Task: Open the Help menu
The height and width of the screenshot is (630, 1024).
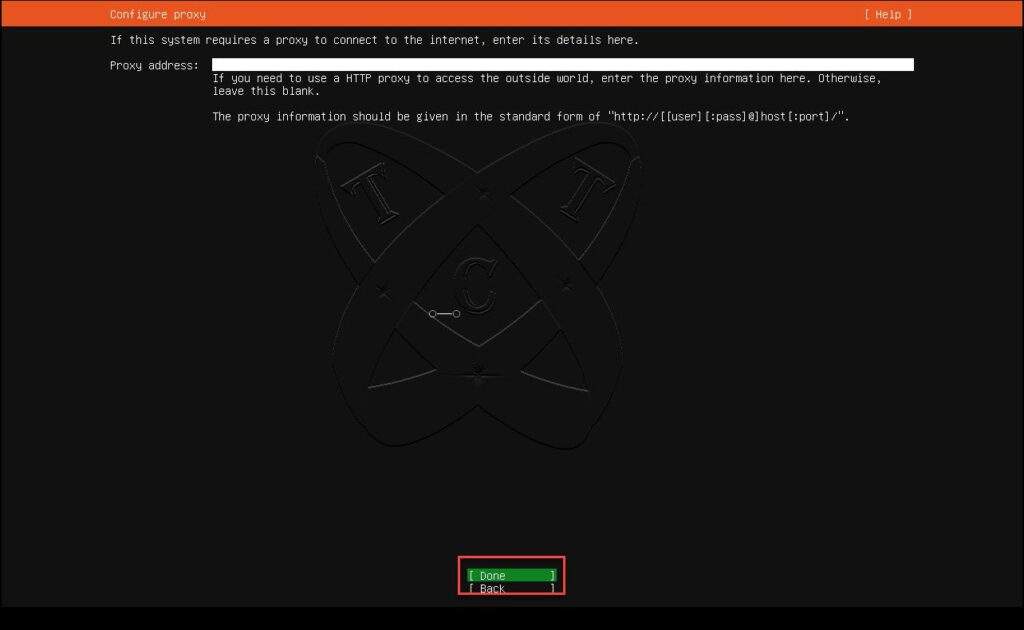Action: point(888,14)
